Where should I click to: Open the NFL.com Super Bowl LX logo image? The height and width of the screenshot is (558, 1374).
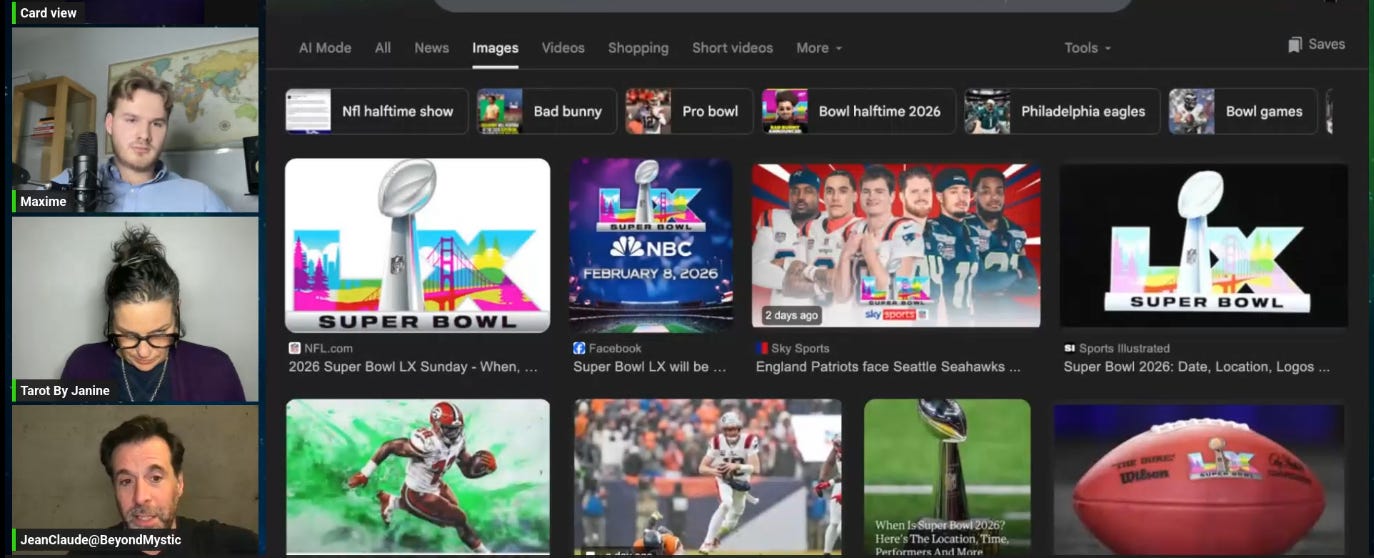[417, 245]
